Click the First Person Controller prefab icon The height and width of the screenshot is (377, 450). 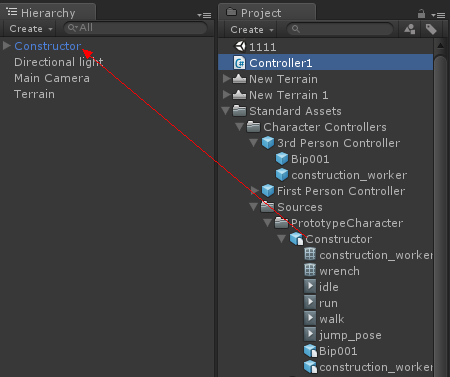click(x=268, y=191)
